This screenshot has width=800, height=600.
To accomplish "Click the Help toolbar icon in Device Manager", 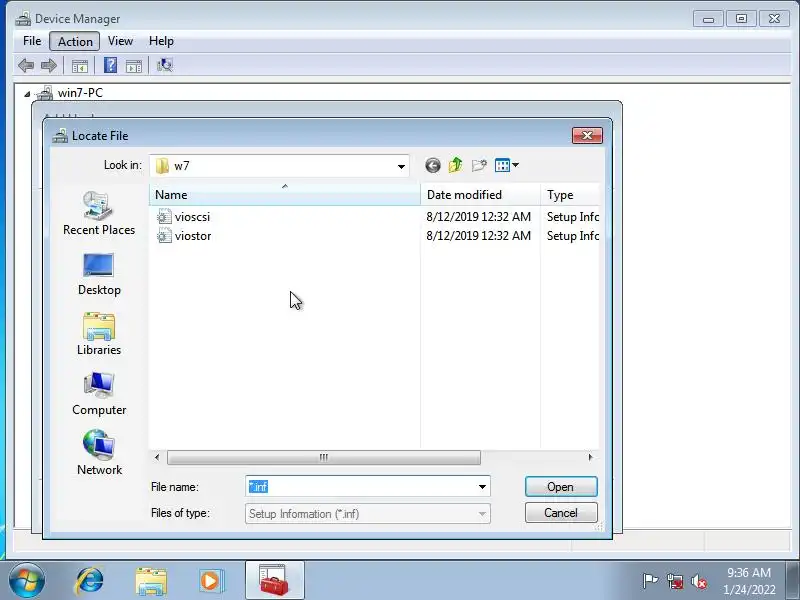I will pos(110,65).
